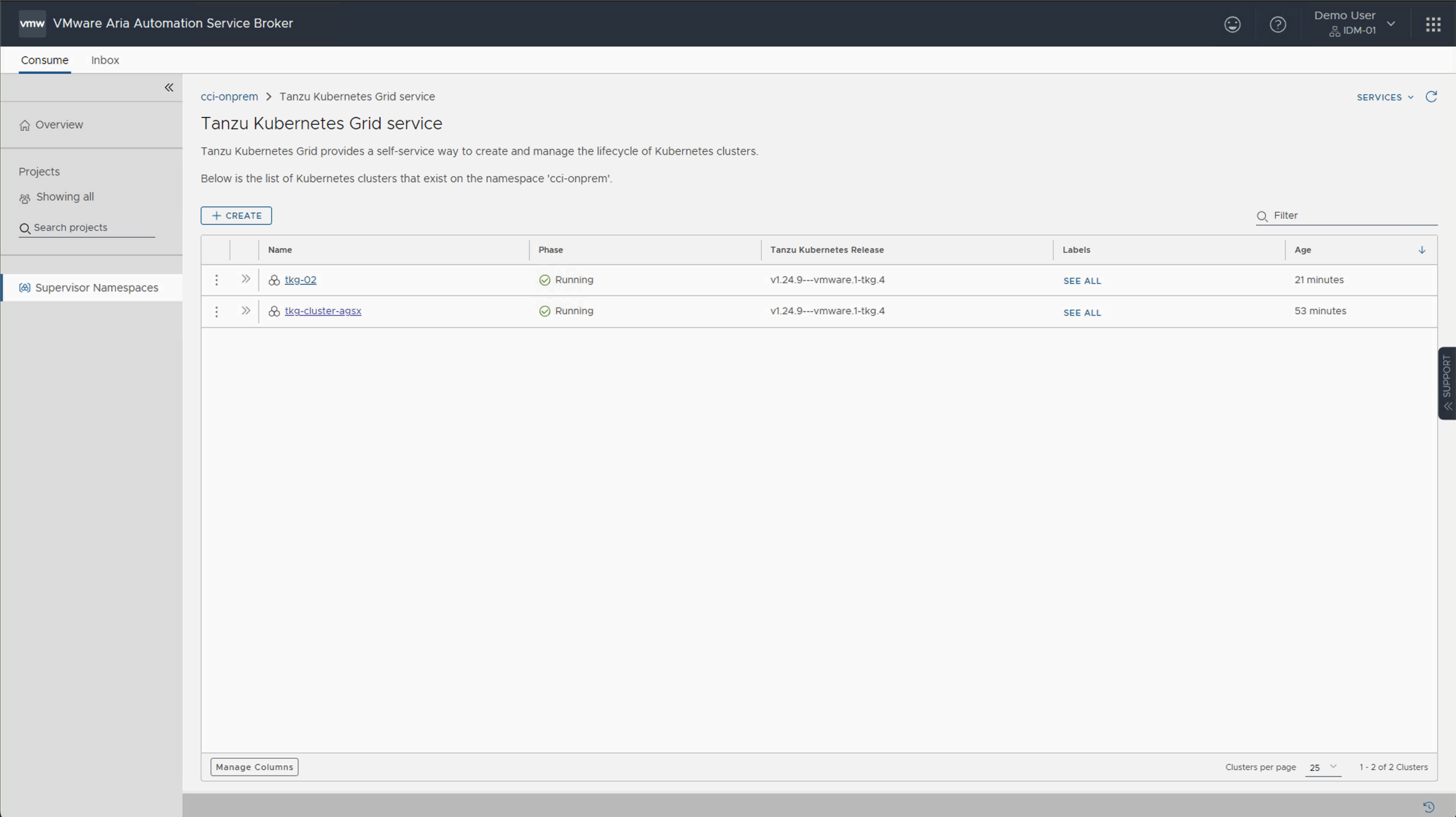
Task: Click the Running status icon for tkg-cluster-agsx
Action: [x=544, y=311]
